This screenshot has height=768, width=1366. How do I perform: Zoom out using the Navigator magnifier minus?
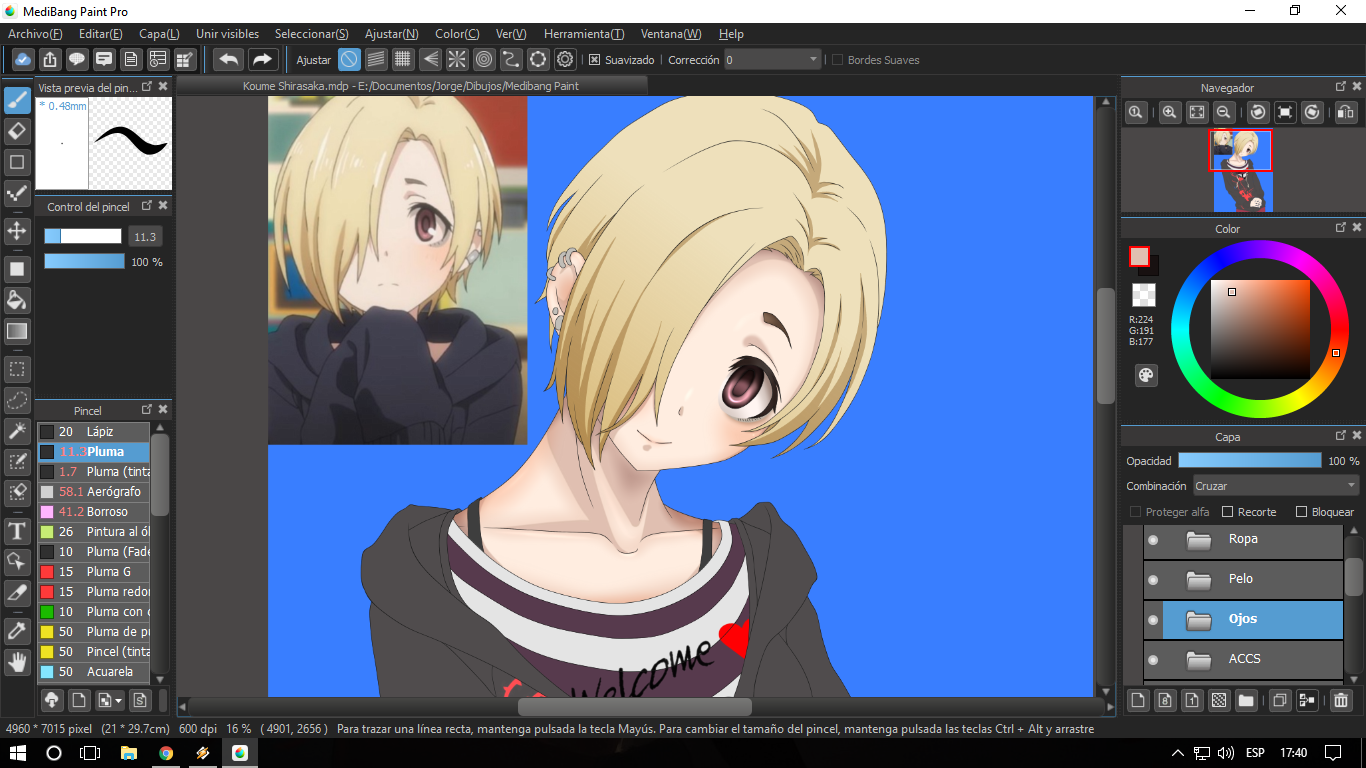1223,113
